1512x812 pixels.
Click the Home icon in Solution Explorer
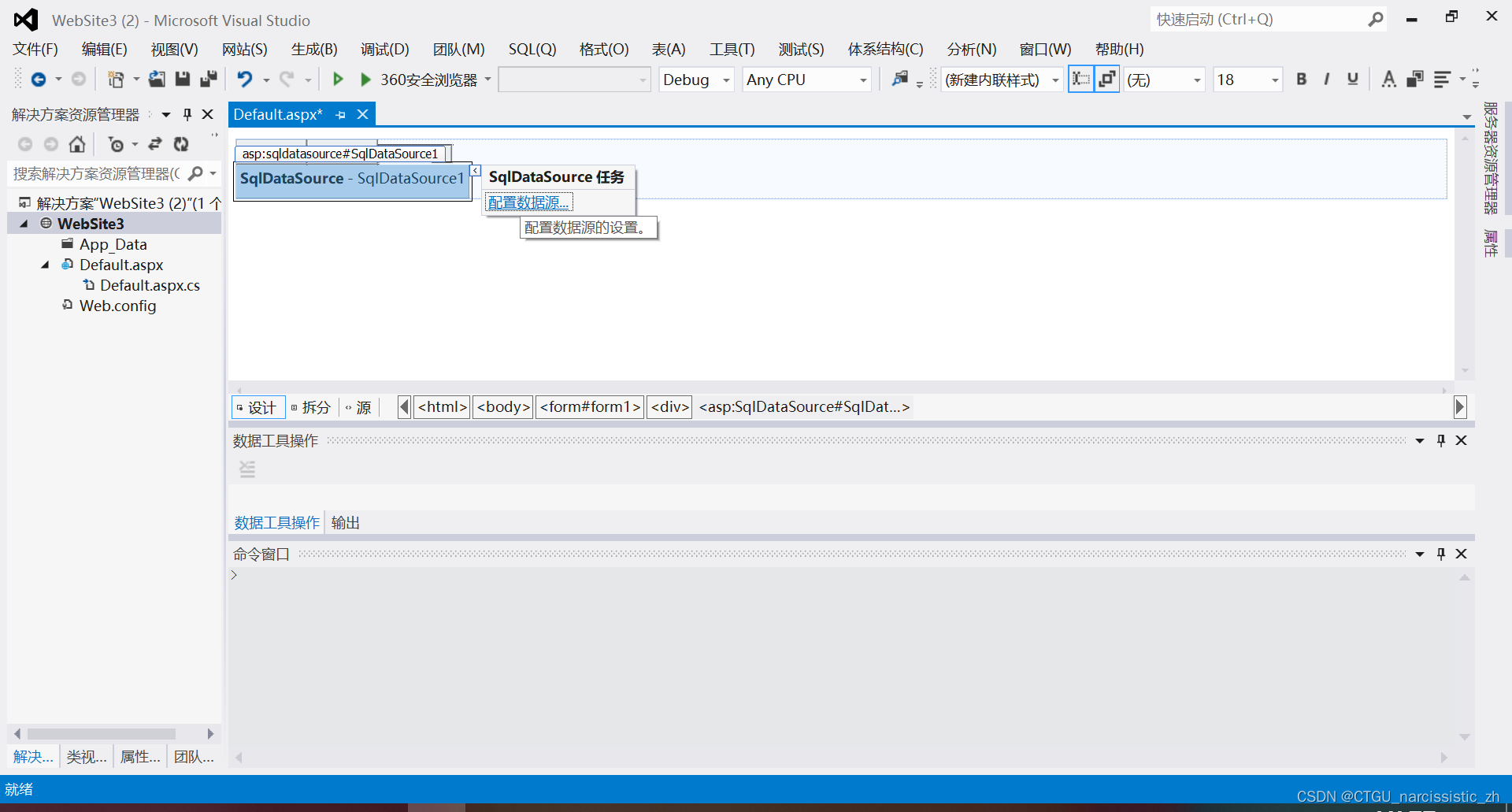(x=77, y=144)
